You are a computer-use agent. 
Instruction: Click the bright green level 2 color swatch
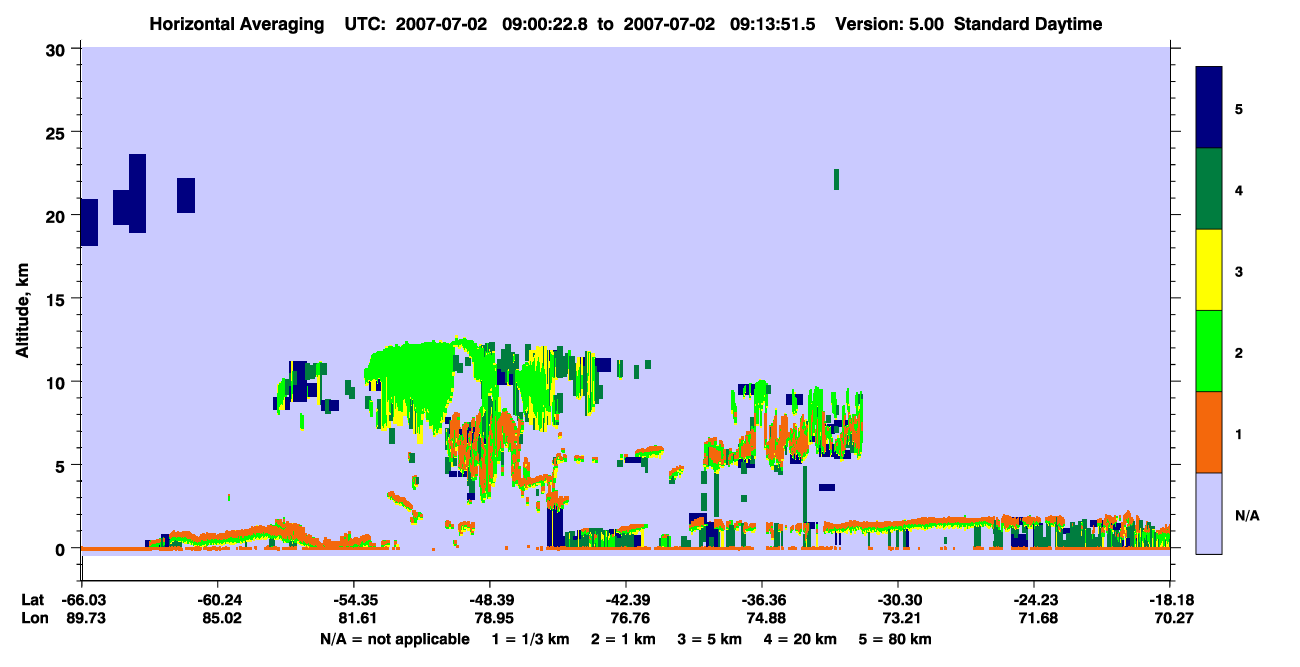(x=1209, y=351)
